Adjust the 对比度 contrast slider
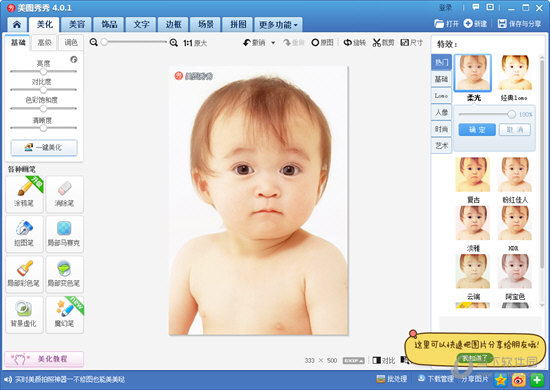The height and width of the screenshot is (390, 550). (x=43, y=90)
